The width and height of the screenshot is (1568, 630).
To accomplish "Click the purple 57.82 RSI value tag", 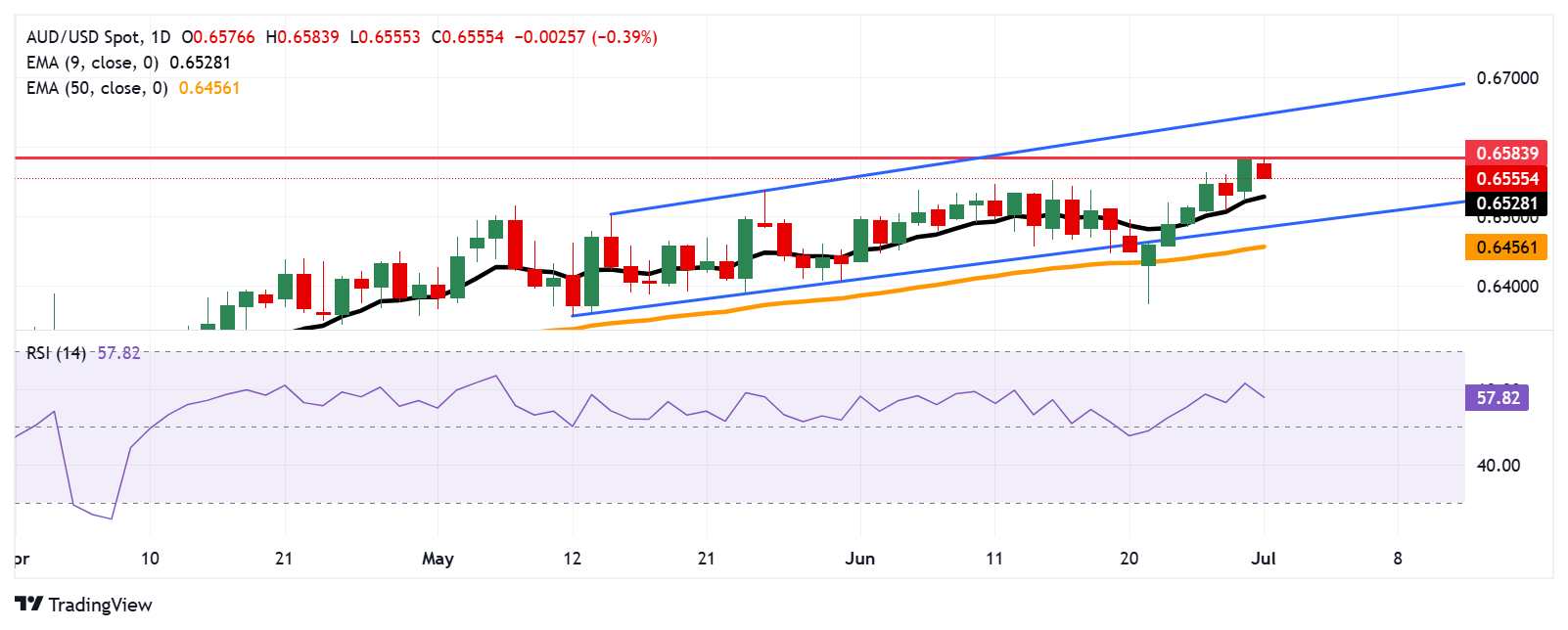I will point(1497,397).
